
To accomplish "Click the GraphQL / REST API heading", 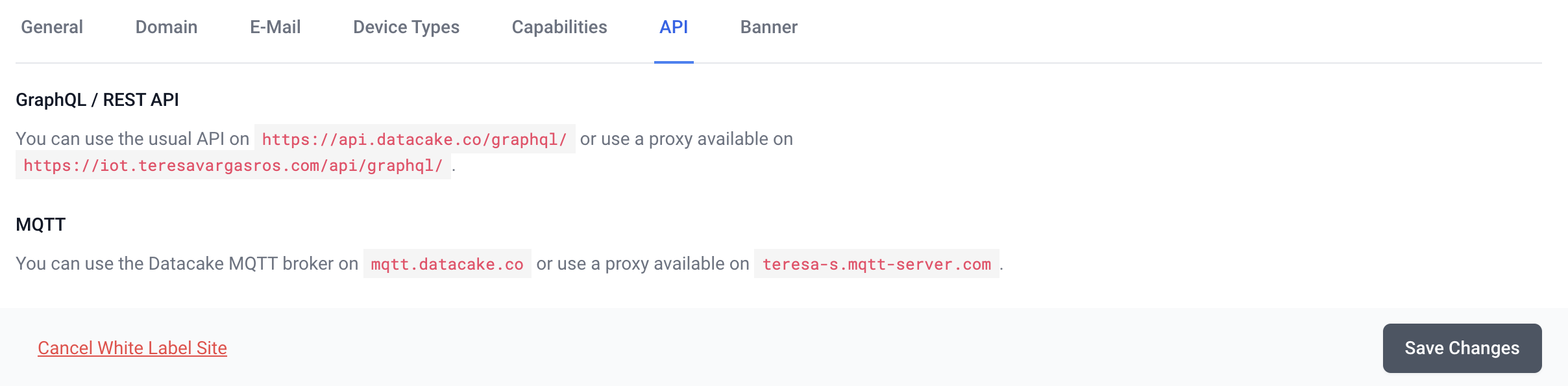I will [97, 100].
